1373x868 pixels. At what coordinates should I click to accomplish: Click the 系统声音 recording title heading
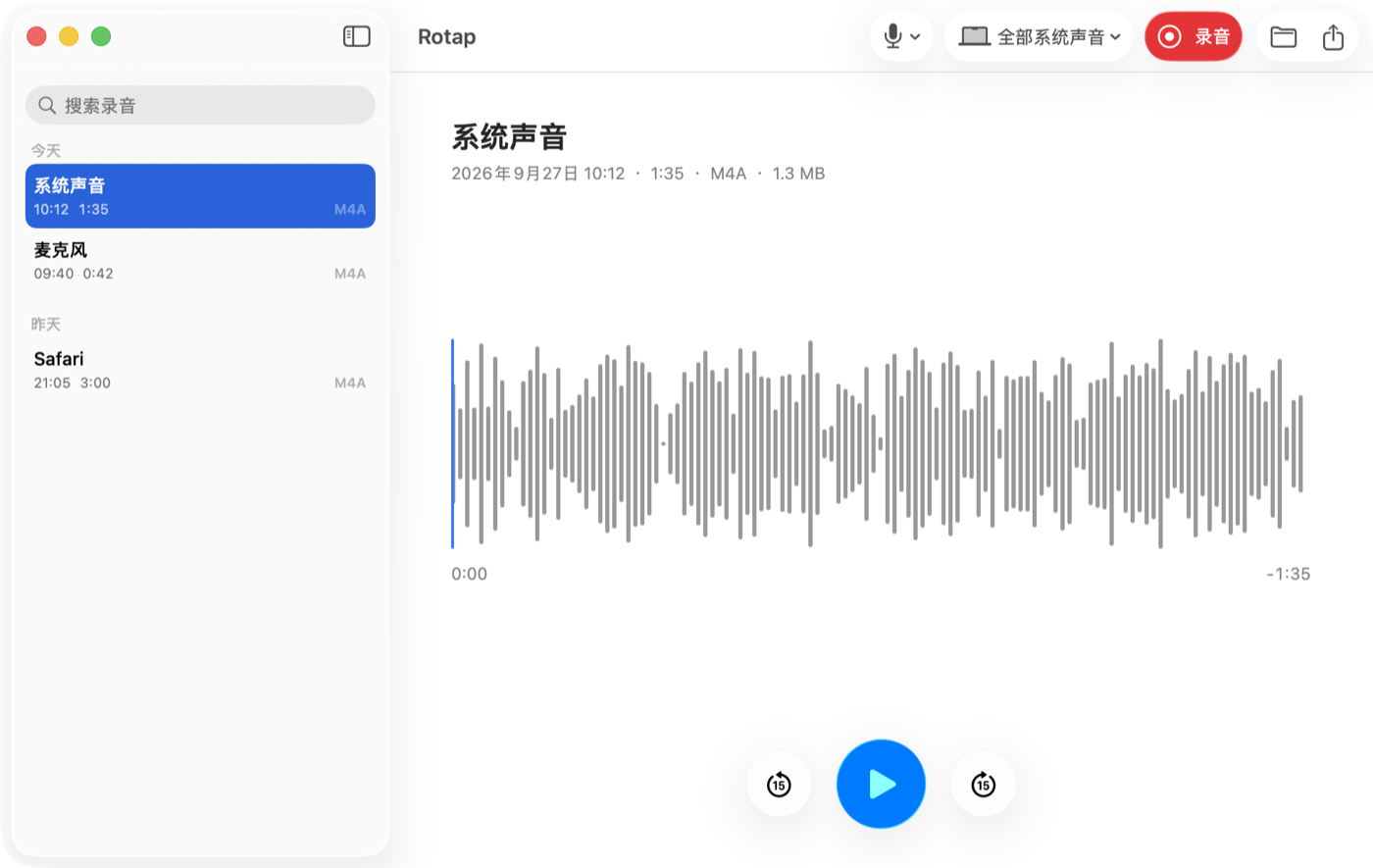(x=509, y=137)
